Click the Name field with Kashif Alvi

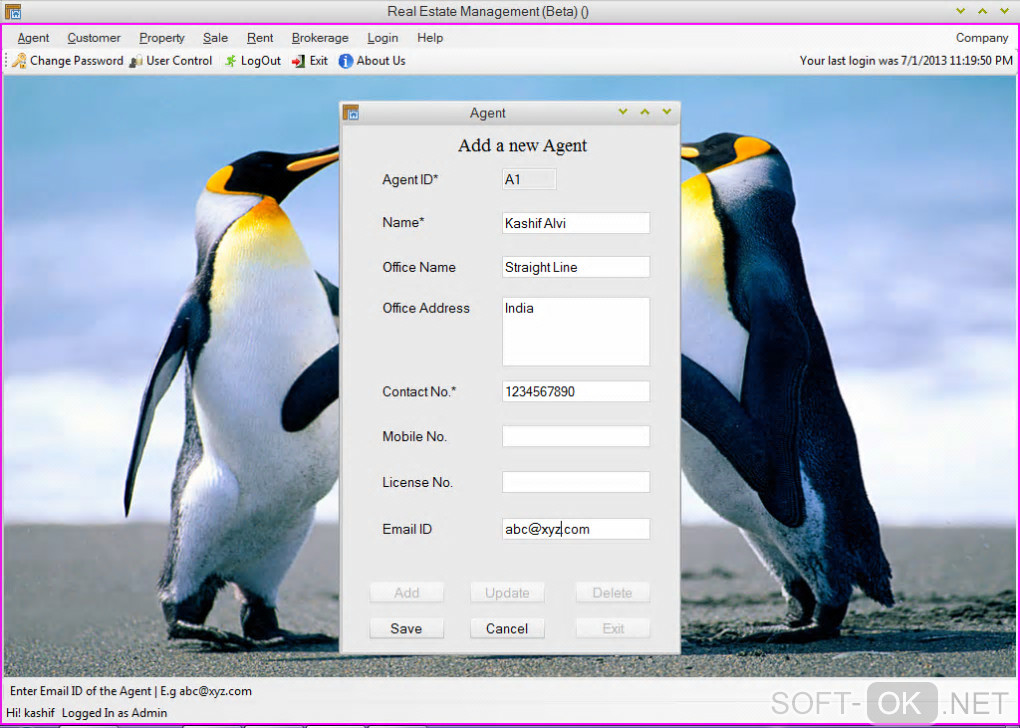[576, 223]
